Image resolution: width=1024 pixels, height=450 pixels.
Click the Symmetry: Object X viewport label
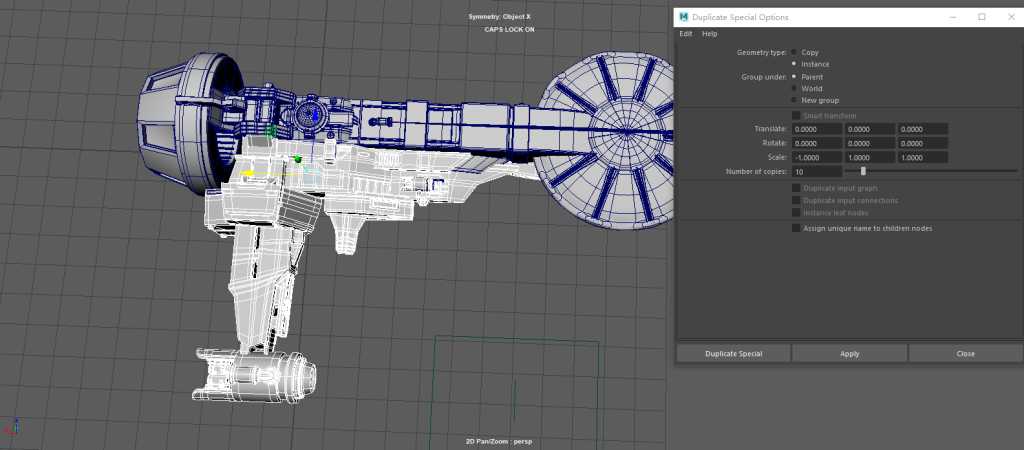point(500,16)
